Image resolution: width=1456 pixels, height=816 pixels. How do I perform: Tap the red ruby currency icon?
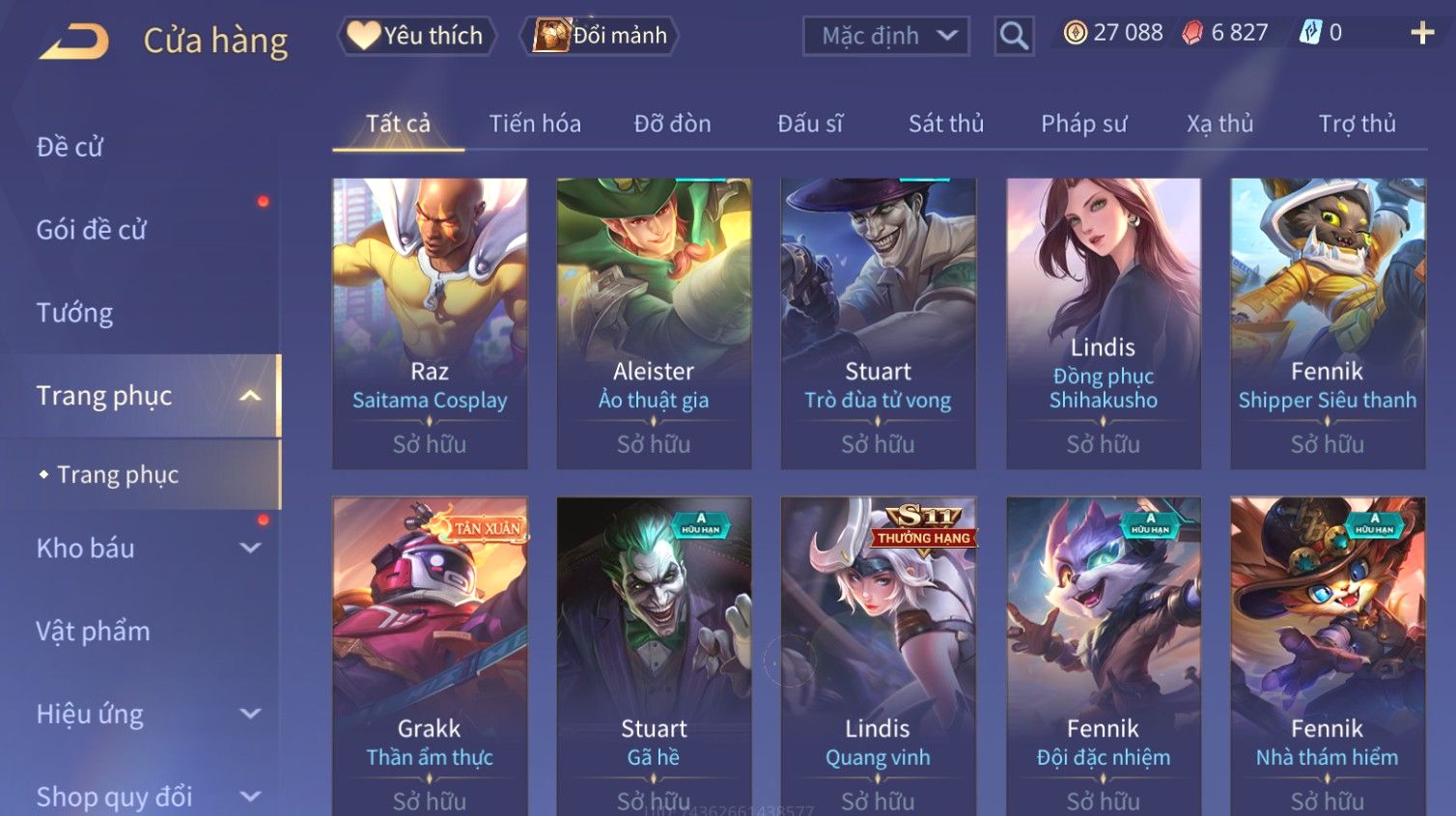(1192, 33)
